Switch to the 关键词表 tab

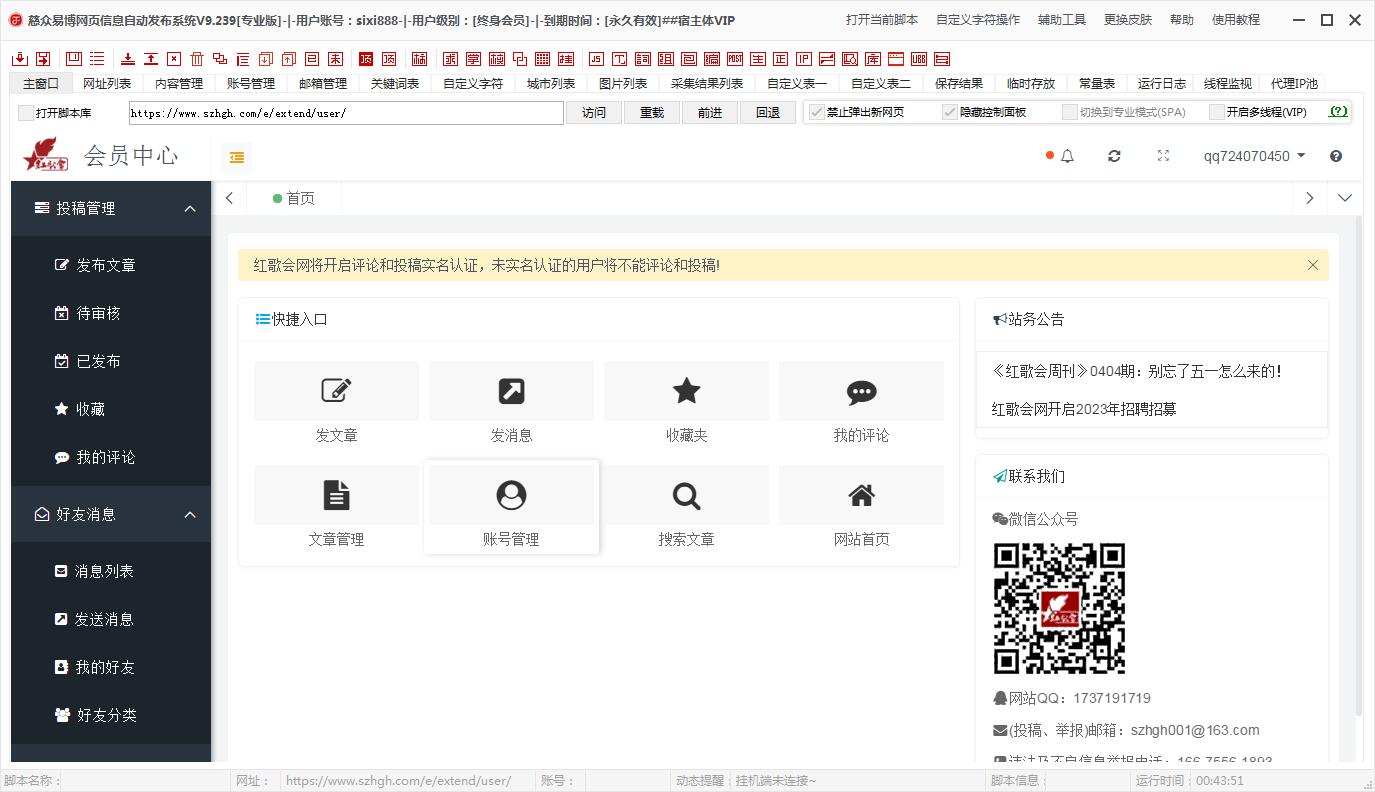coord(395,84)
